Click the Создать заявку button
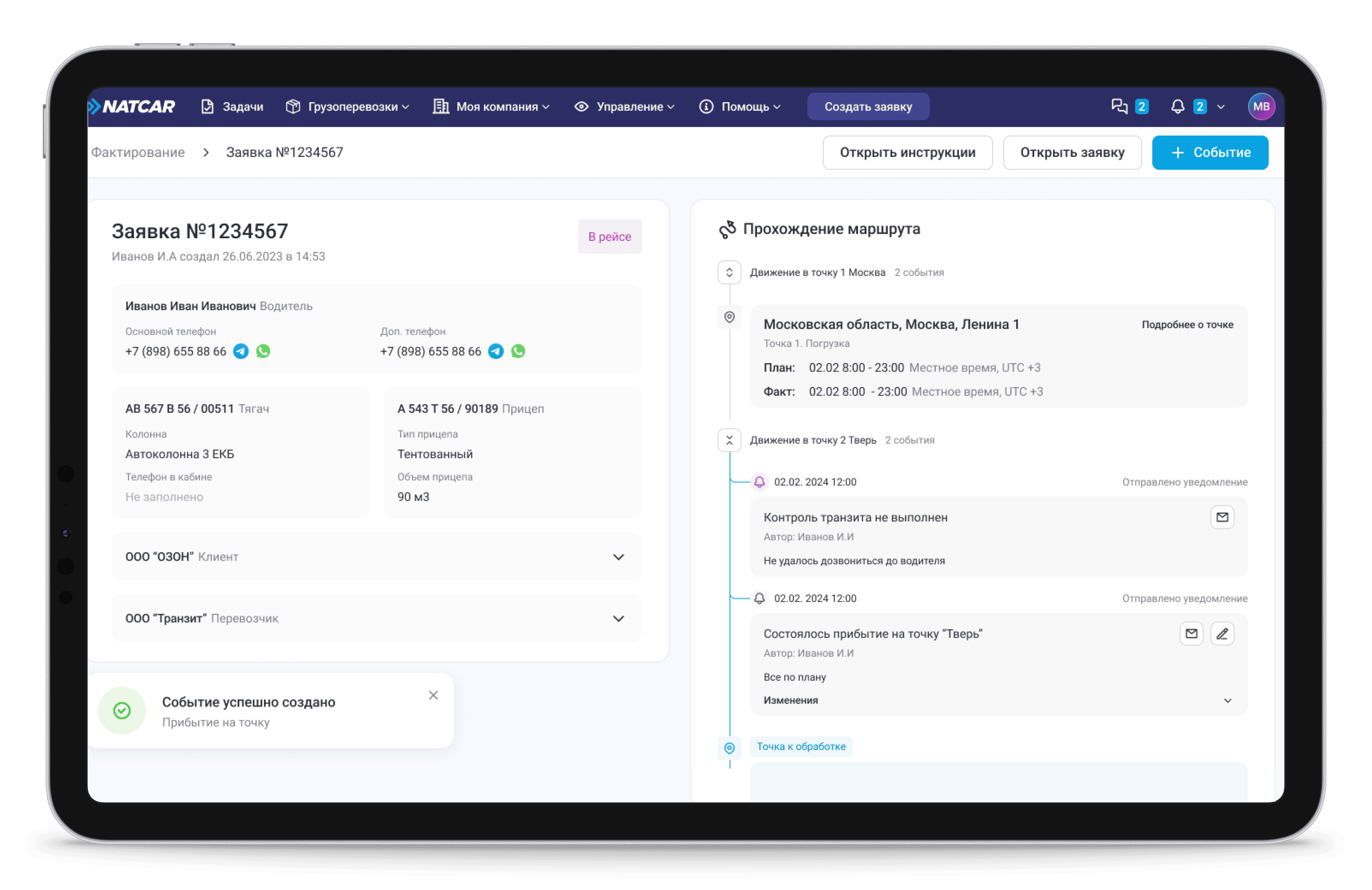1372x890 pixels. pos(868,107)
